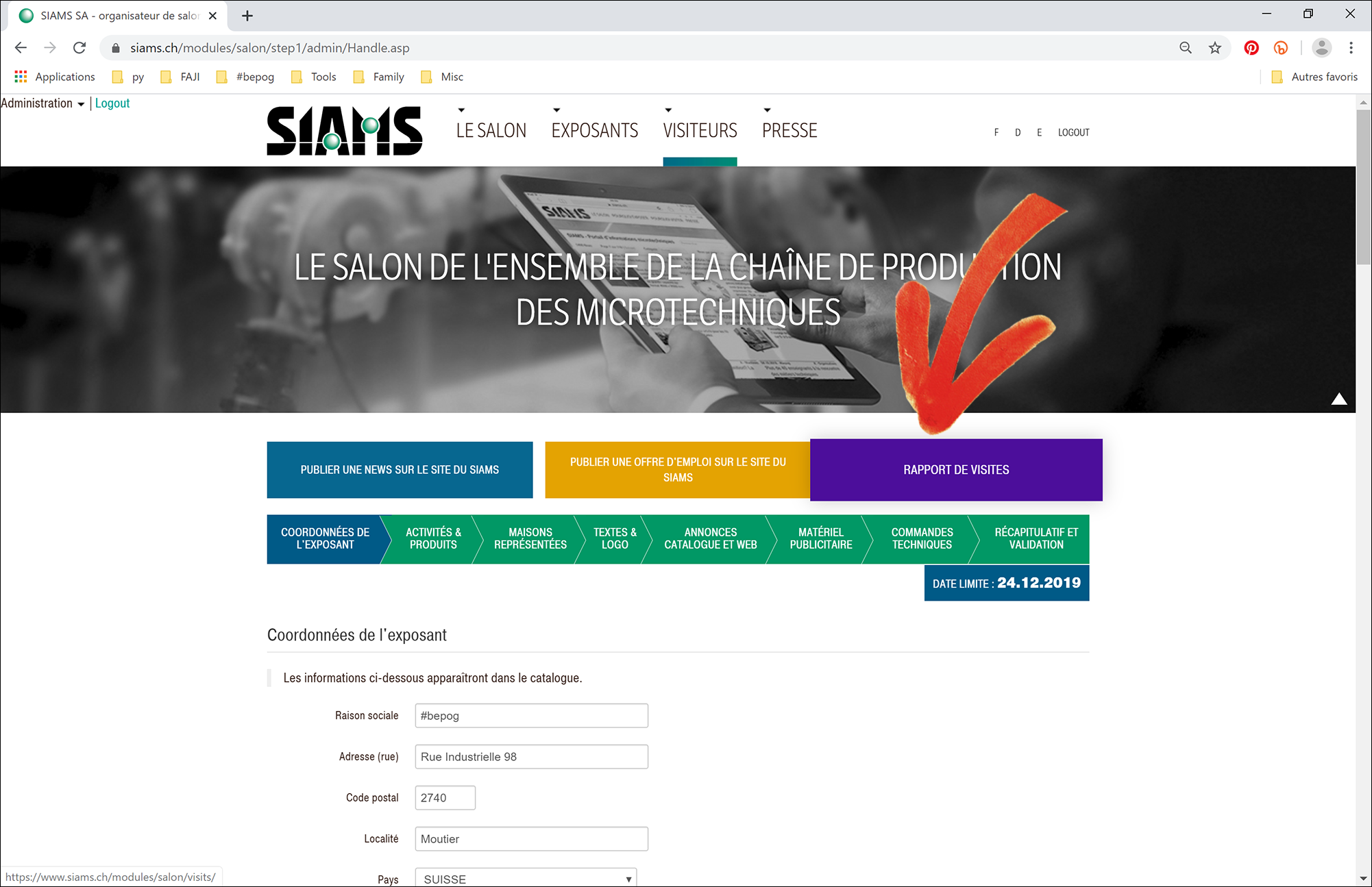Click the page vertical scrollbar thumb
The image size is (1372, 887).
tap(1363, 186)
